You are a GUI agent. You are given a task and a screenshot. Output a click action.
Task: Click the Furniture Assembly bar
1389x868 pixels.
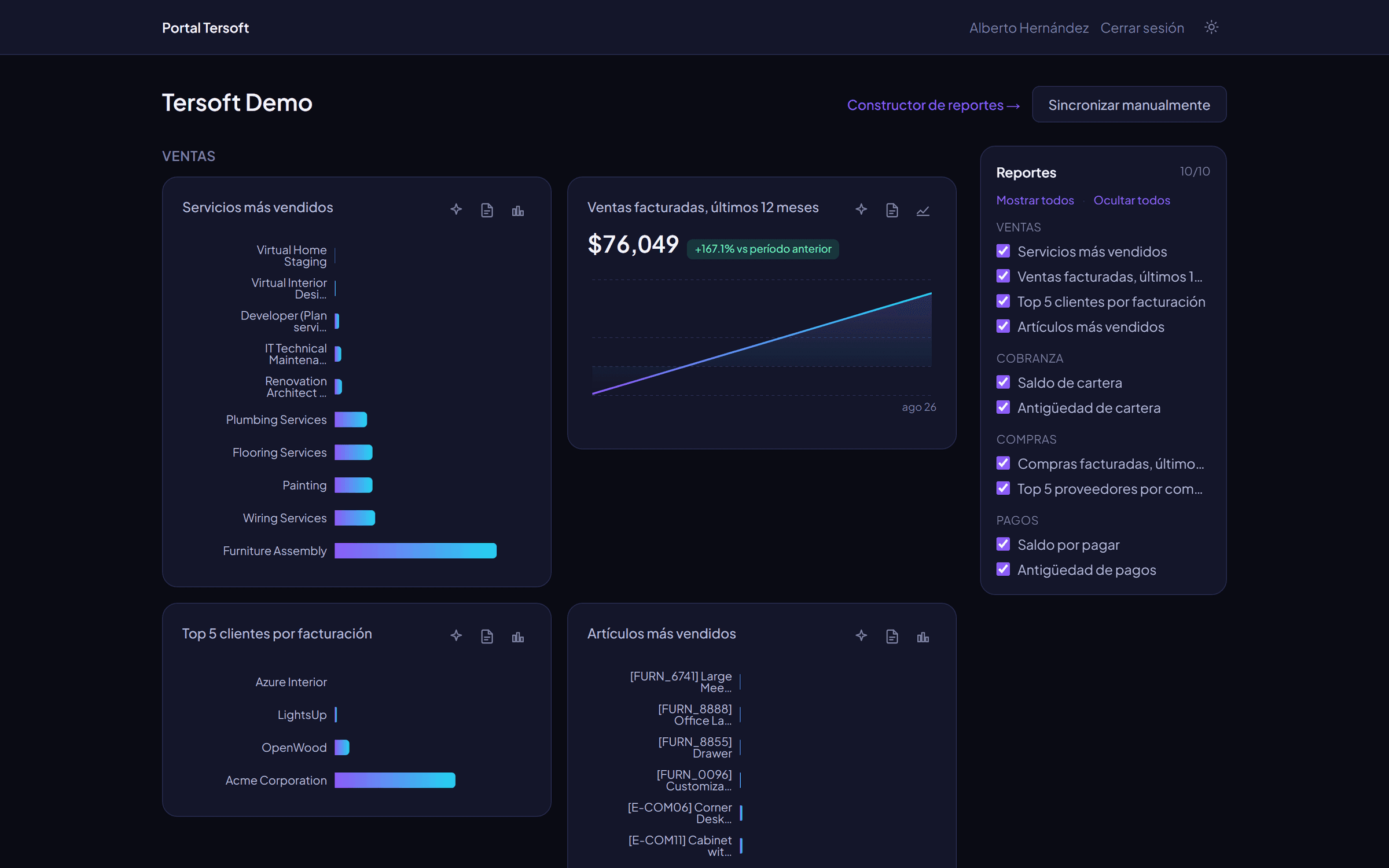coord(416,551)
